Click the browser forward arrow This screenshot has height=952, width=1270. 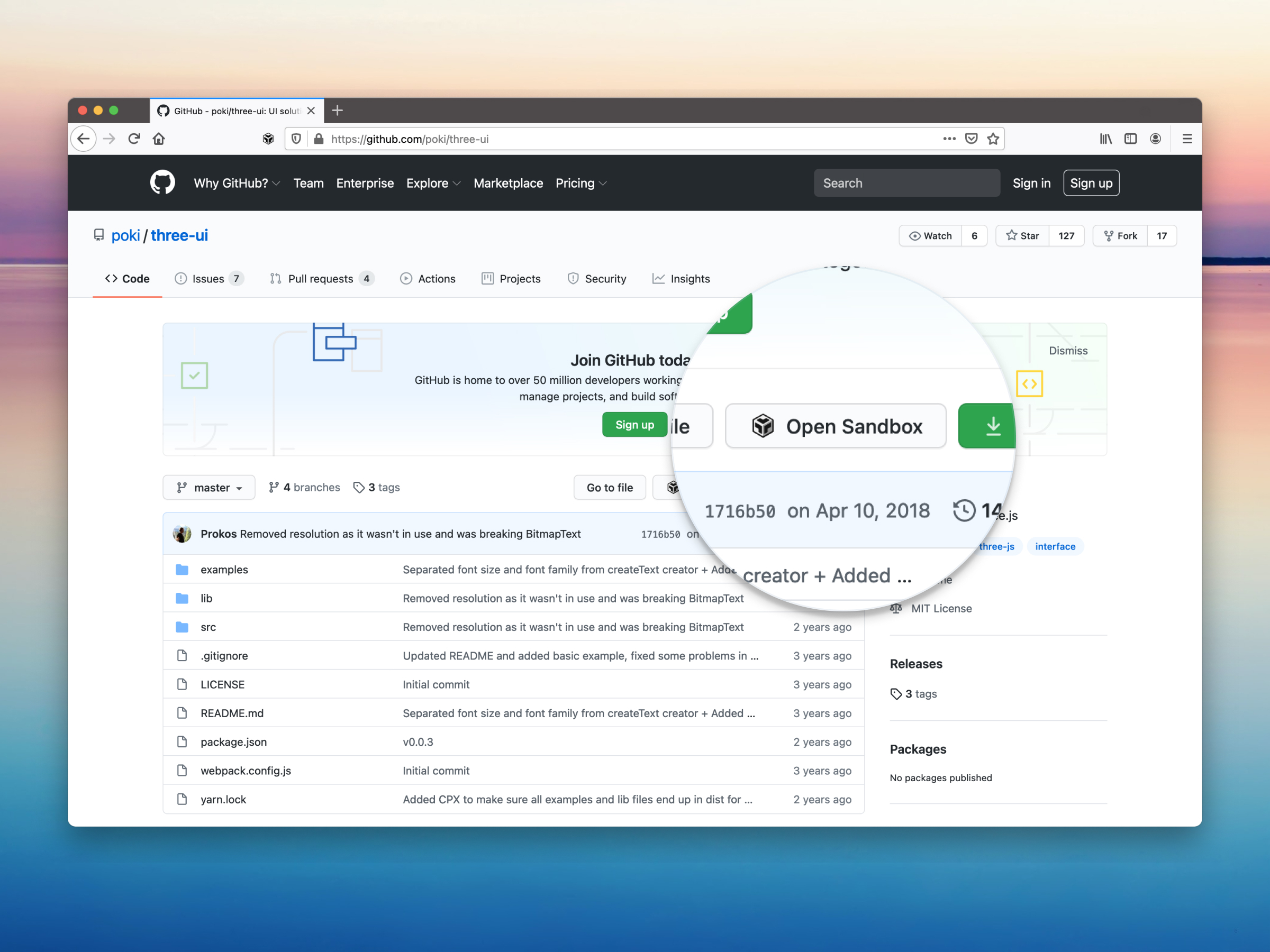point(109,139)
